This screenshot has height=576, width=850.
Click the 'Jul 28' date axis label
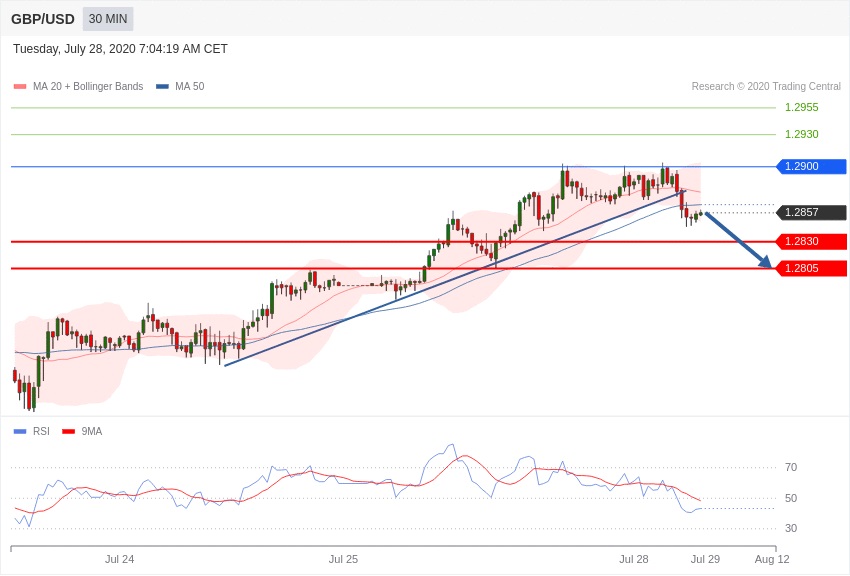point(634,559)
